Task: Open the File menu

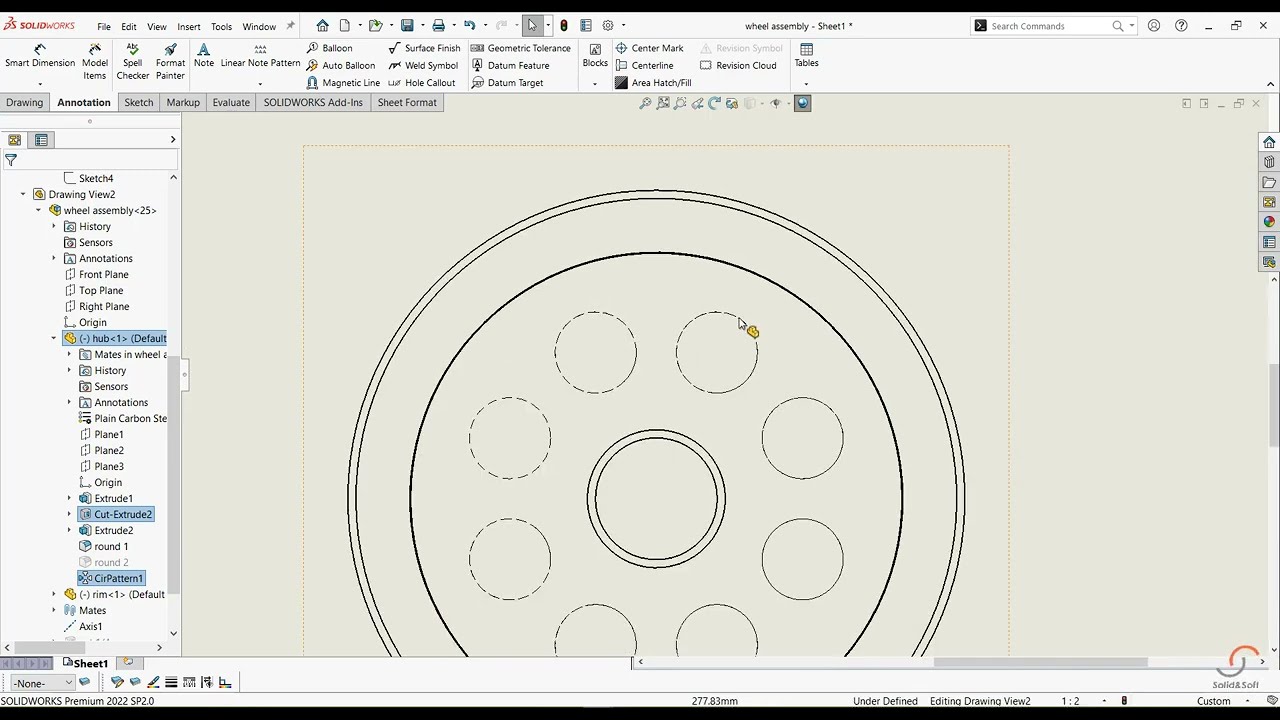Action: [104, 26]
